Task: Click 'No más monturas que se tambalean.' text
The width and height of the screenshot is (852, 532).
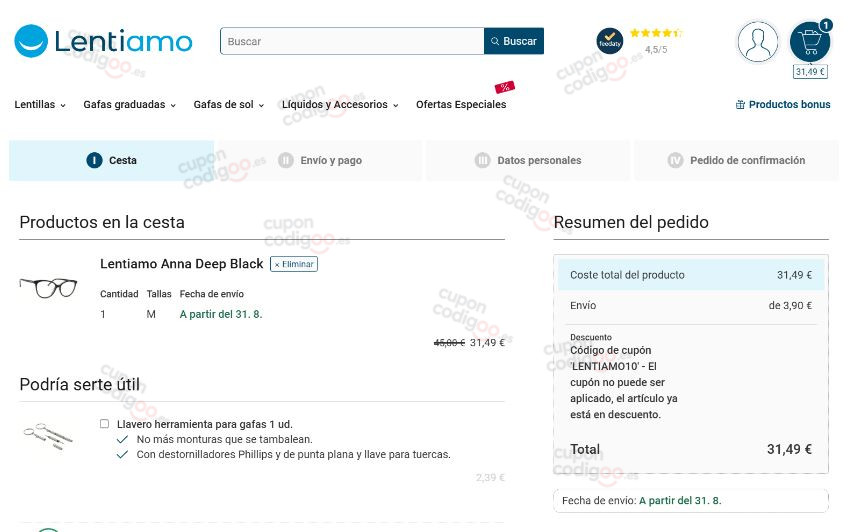Action: coord(224,439)
